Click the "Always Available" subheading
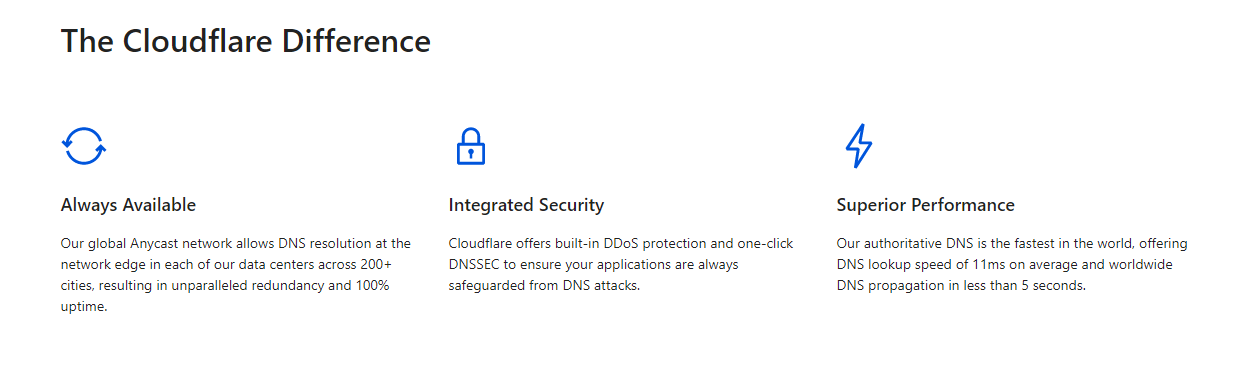Image resolution: width=1241 pixels, height=366 pixels. tap(128, 205)
